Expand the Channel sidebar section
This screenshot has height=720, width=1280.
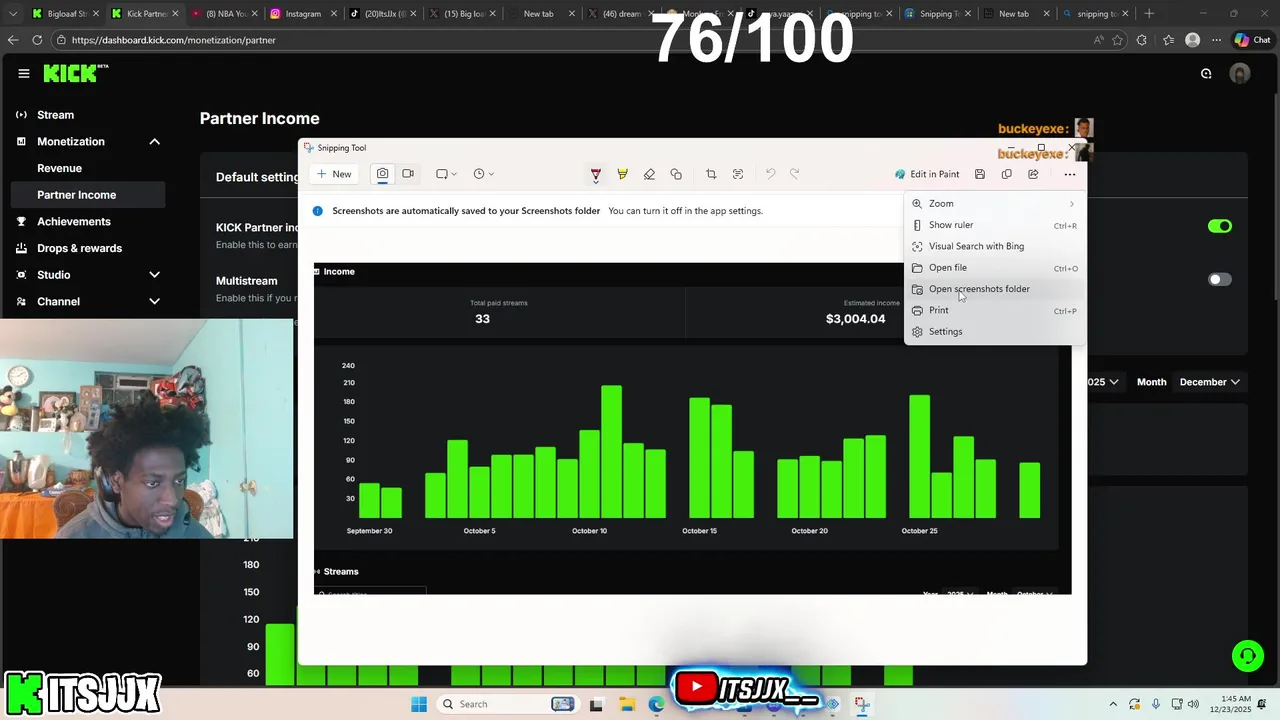pyautogui.click(x=155, y=301)
